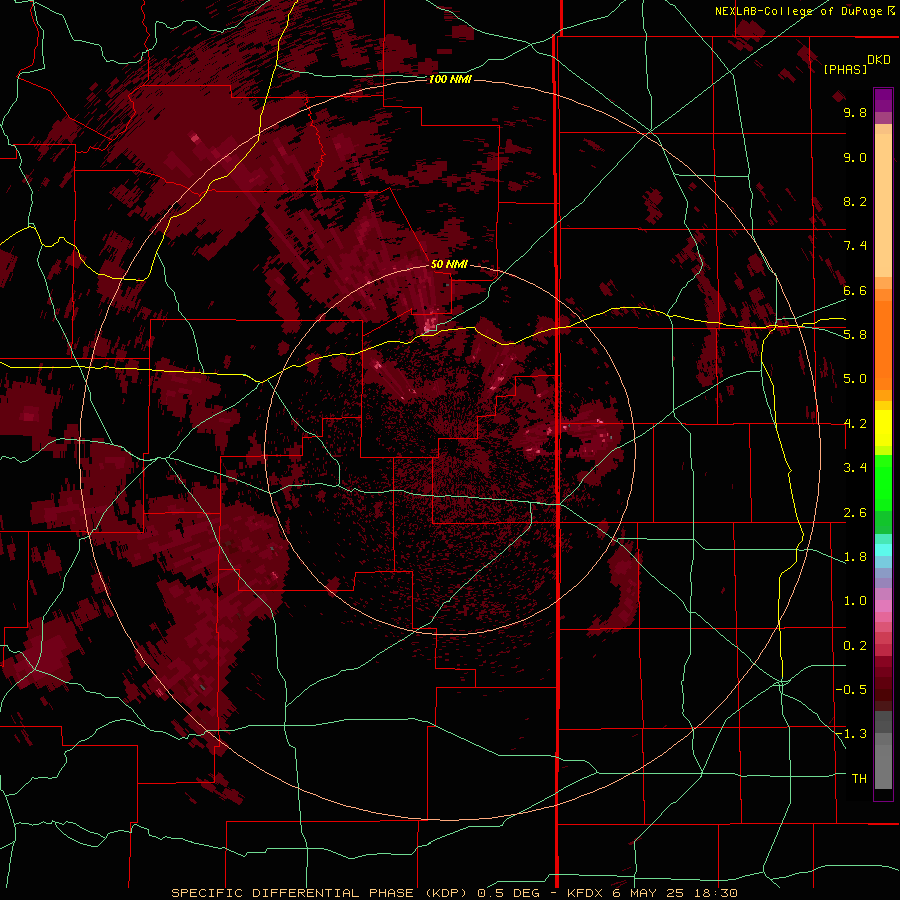900x900 pixels.
Task: Pick the bright green segment of color bar
Action: 883,482
